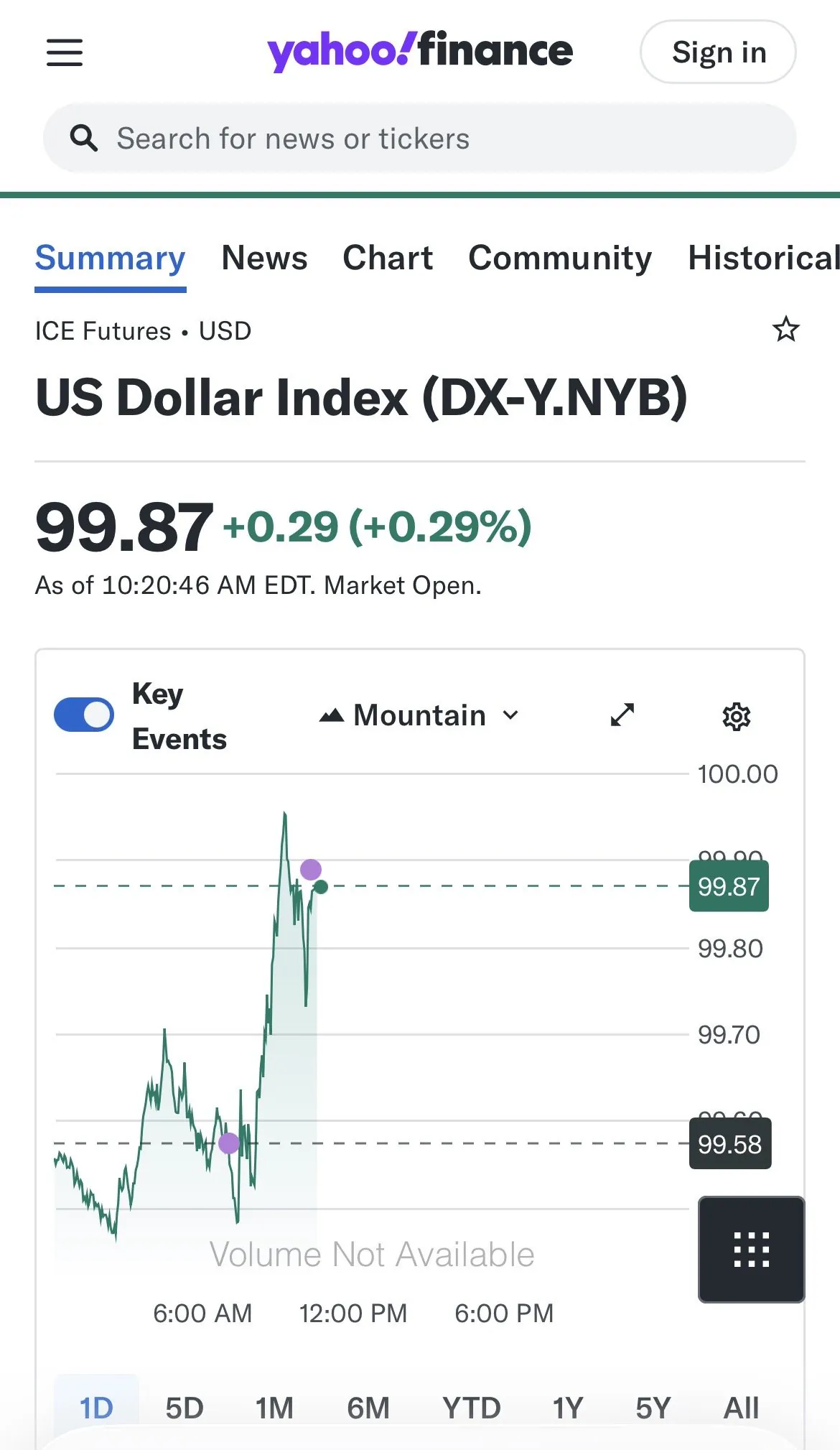Choose the YTD time range
This screenshot has height=1450, width=840.
pos(471,1408)
